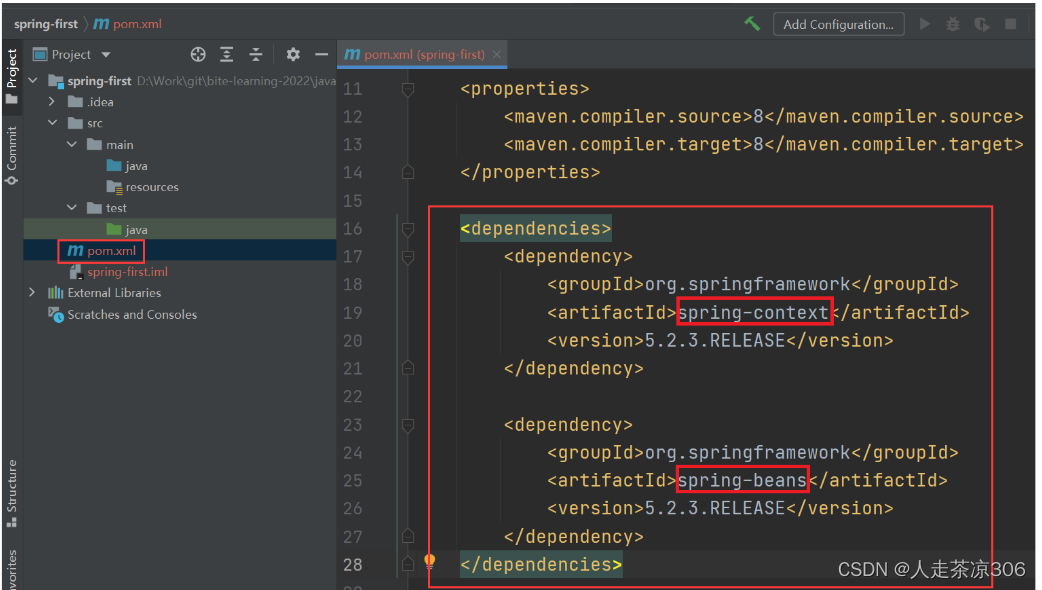1042x590 pixels.
Task: Click the Collapse All icon in Project panel
Action: 256,54
